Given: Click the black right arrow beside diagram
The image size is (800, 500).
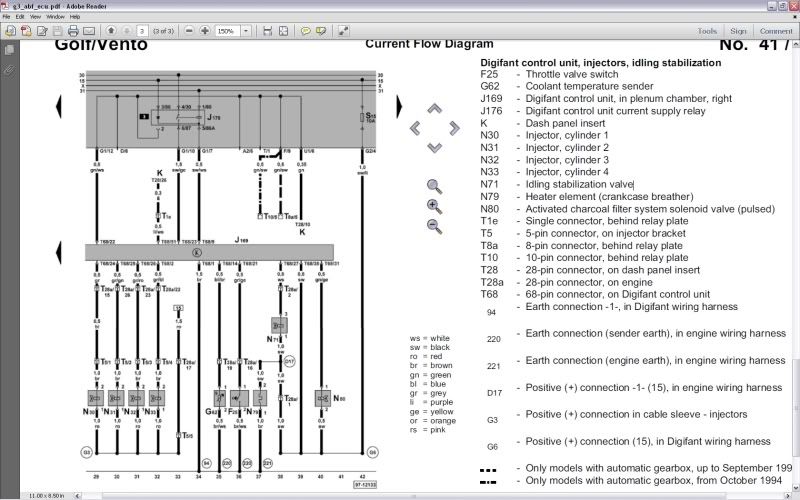Looking at the screenshot, I should click(x=399, y=105).
